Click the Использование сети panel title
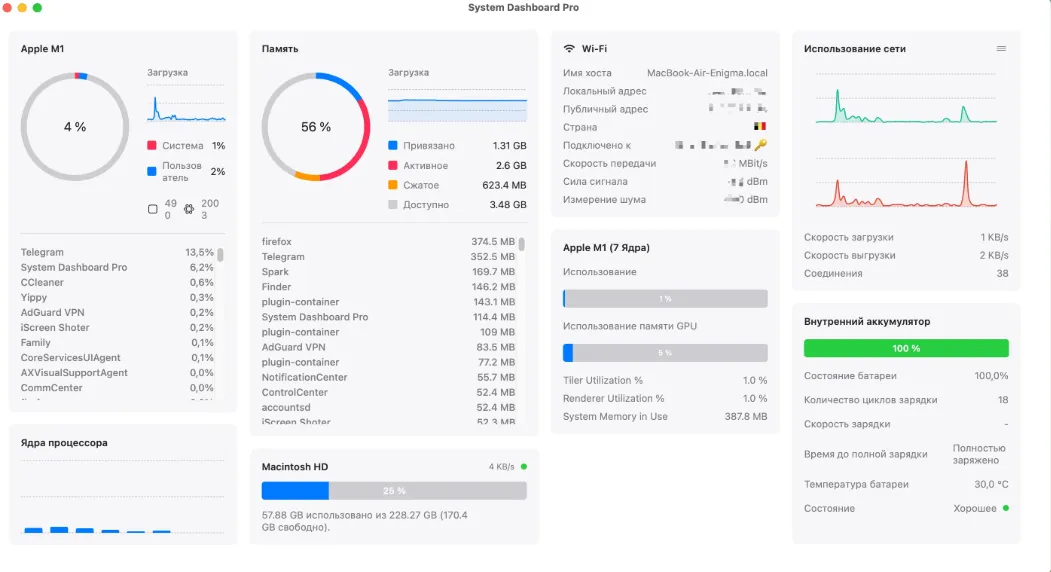 click(855, 49)
